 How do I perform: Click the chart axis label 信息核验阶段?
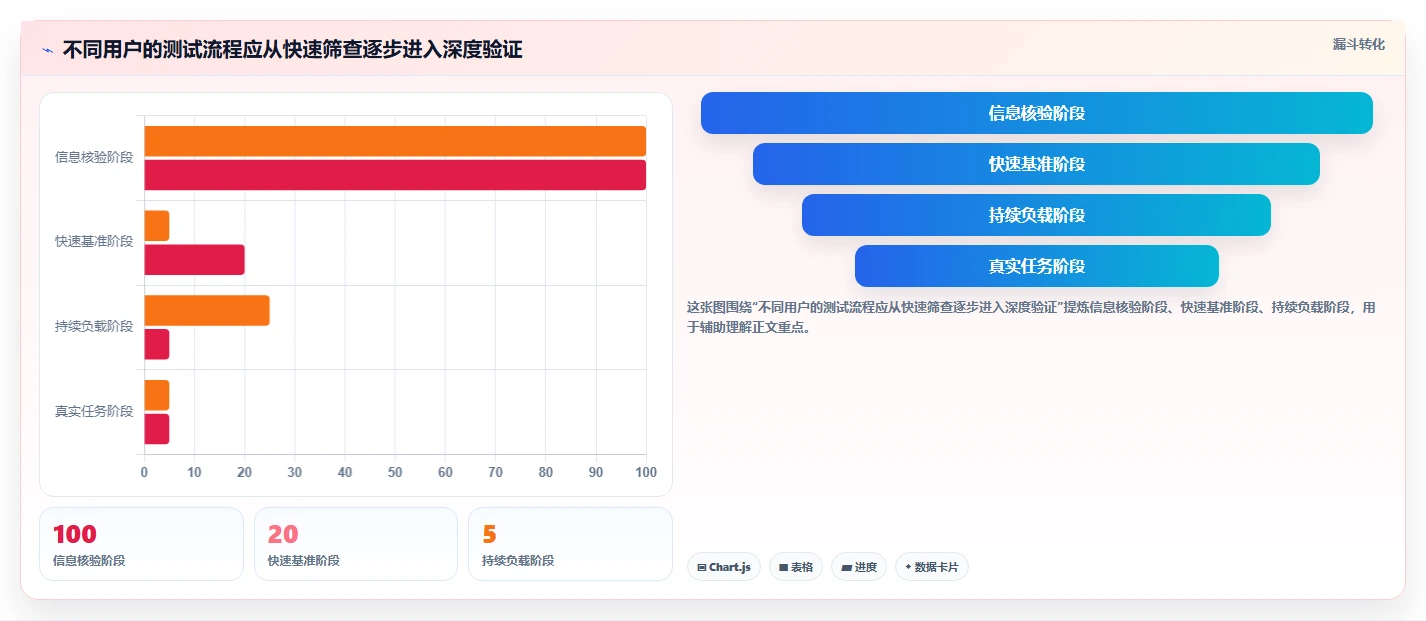click(x=94, y=157)
